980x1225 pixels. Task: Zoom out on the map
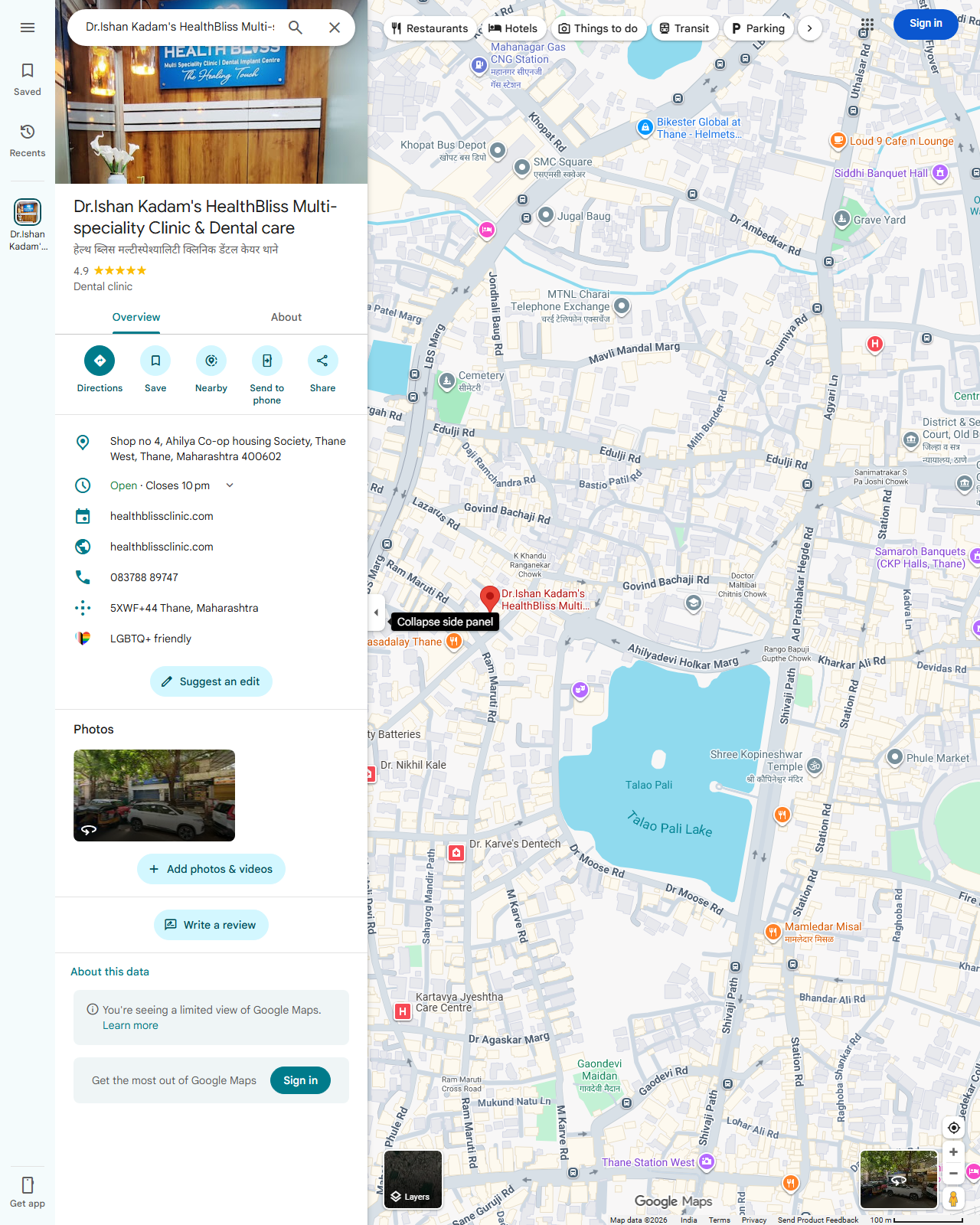[953, 1173]
